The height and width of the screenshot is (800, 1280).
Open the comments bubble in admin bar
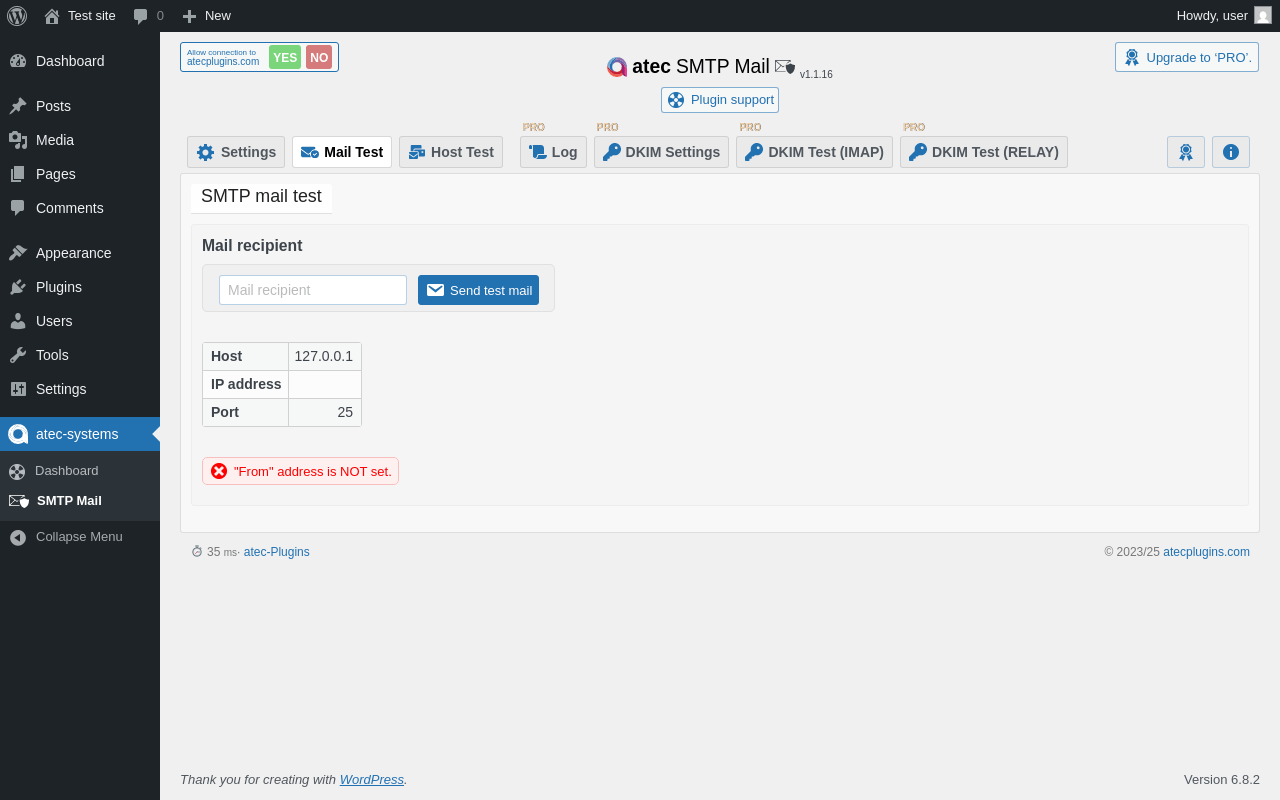pyautogui.click(x=148, y=16)
